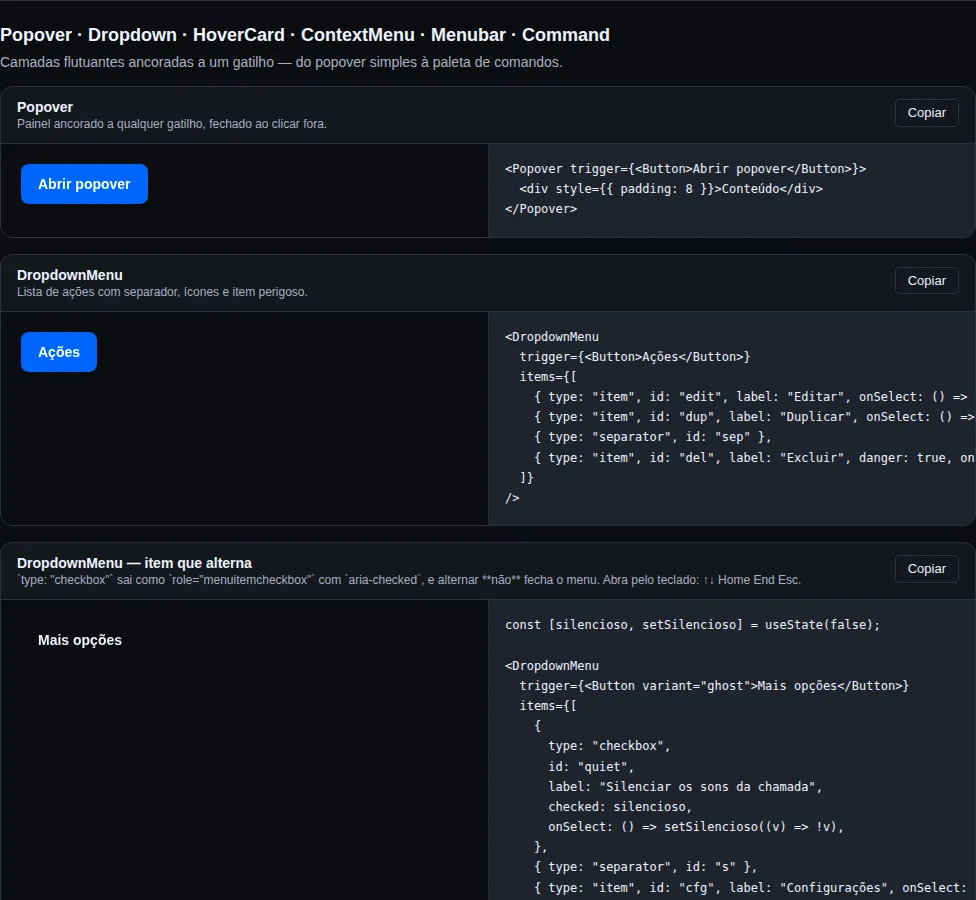This screenshot has width=976, height=900.
Task: Select the page title heading text
Action: pyautogui.click(x=304, y=35)
